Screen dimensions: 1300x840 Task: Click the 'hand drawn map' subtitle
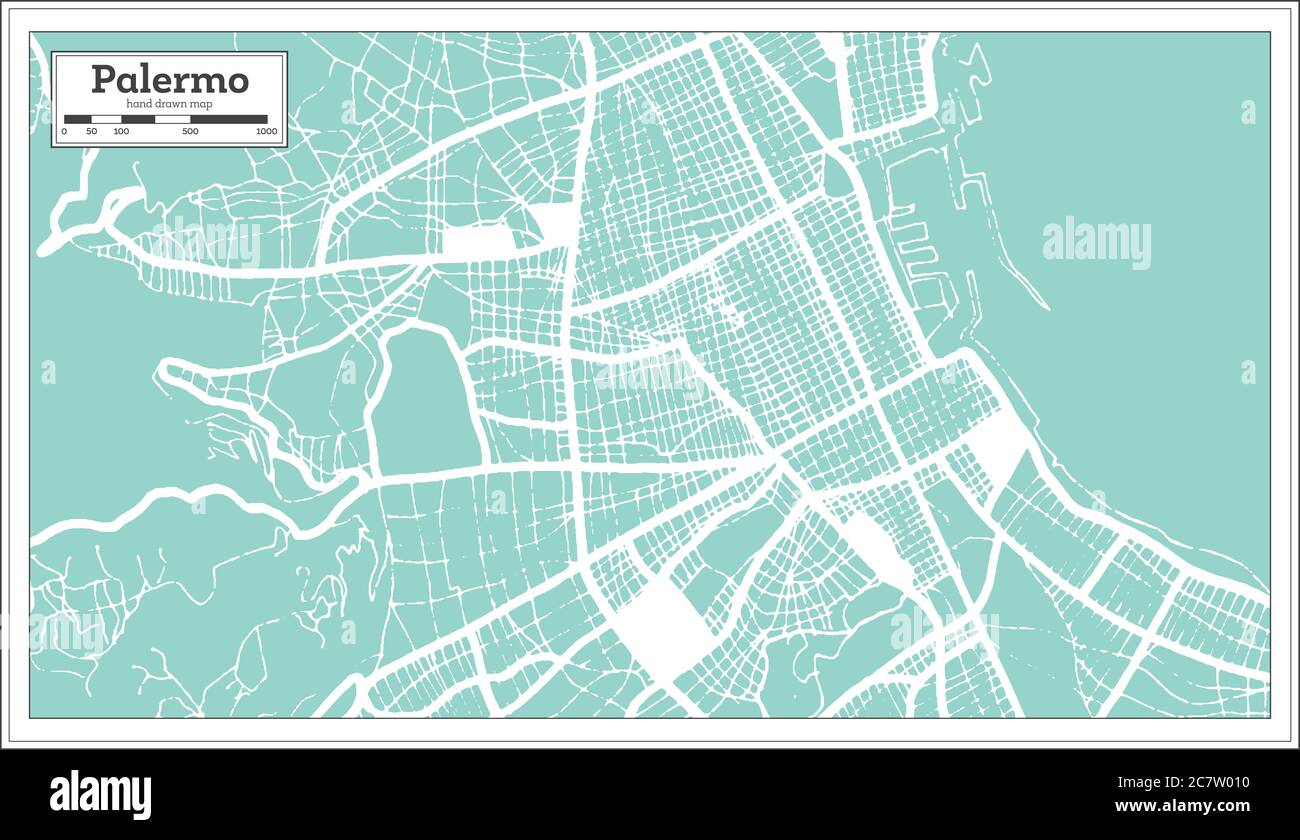pyautogui.click(x=169, y=104)
